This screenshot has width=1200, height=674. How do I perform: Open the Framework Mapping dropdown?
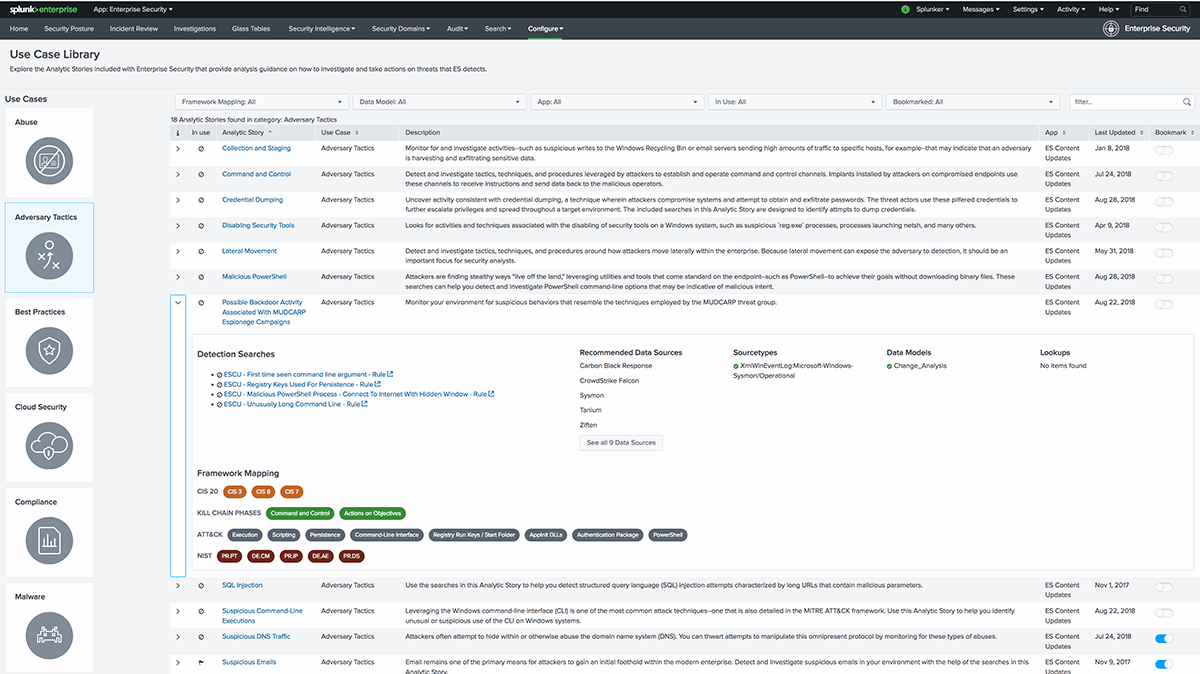click(x=260, y=101)
